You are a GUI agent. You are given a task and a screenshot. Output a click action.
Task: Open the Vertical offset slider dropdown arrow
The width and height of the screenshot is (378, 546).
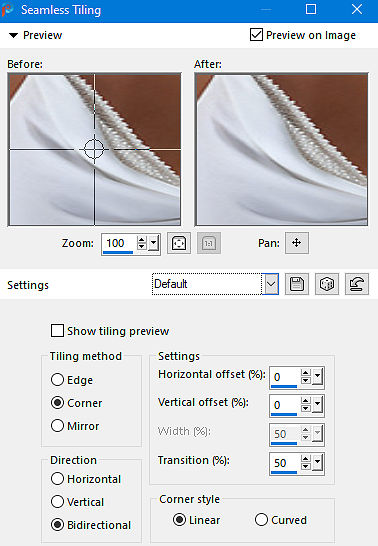[317, 405]
